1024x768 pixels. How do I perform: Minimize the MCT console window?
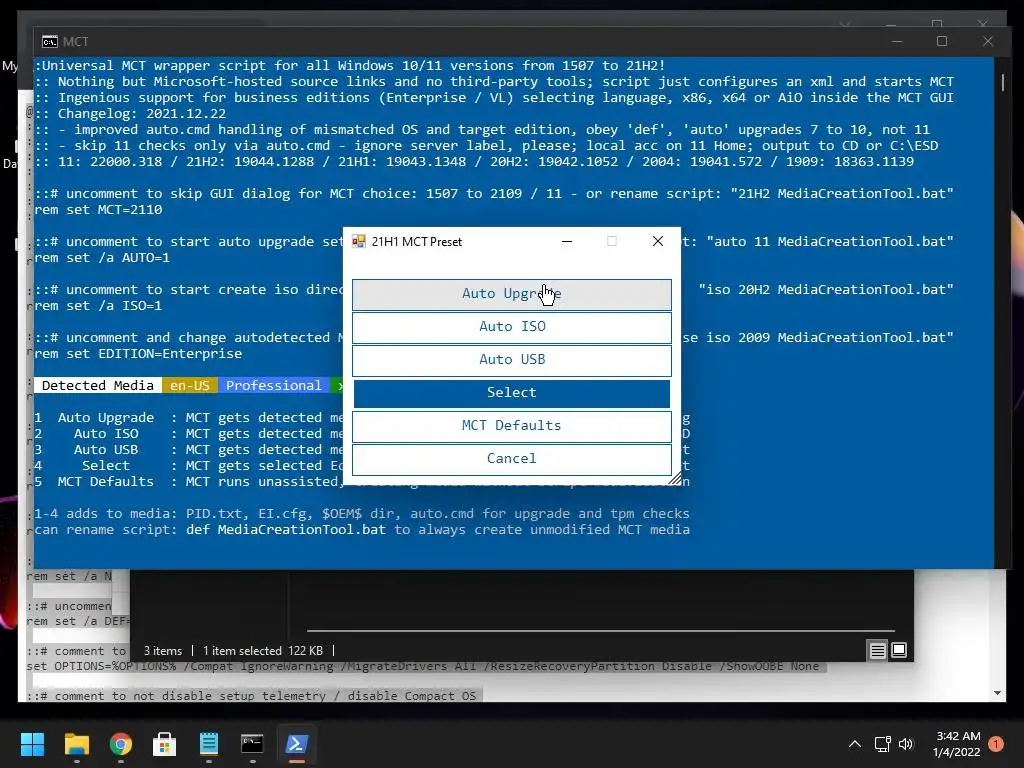[x=897, y=41]
